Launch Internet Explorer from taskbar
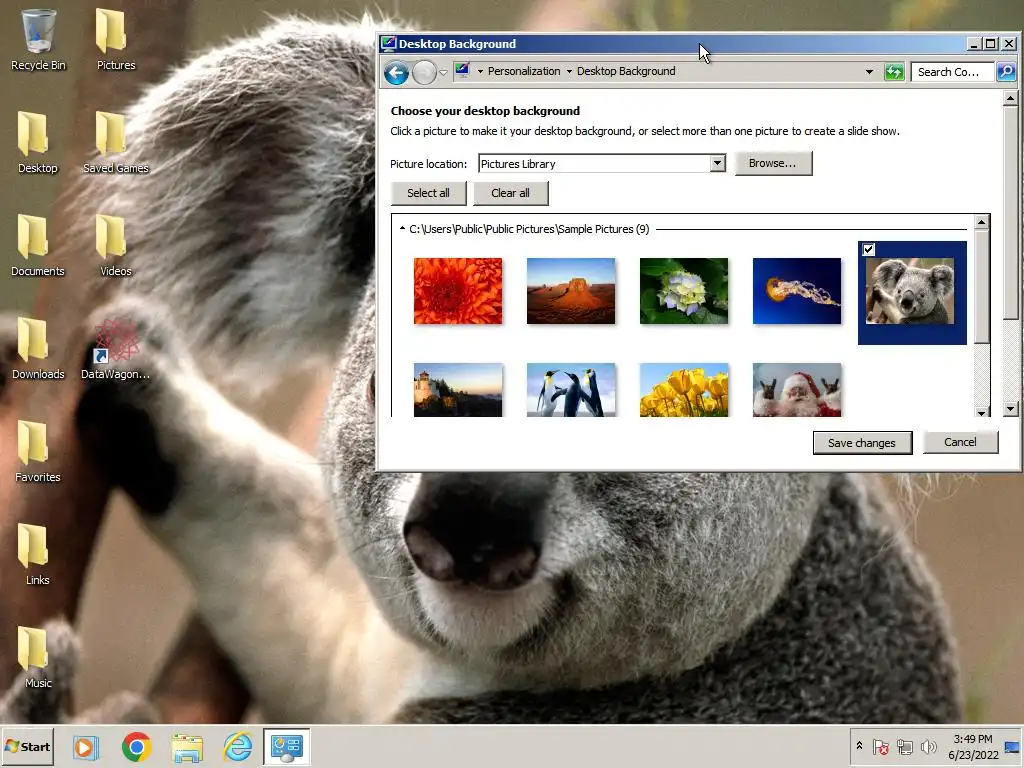 pos(238,746)
